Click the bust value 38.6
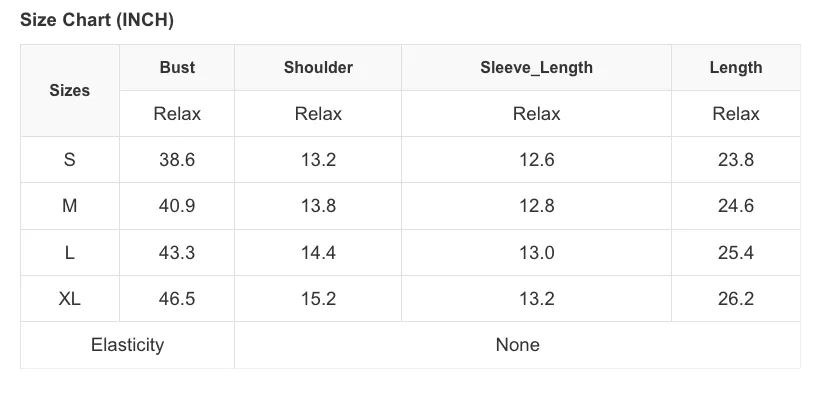The height and width of the screenshot is (398, 822). (177, 159)
